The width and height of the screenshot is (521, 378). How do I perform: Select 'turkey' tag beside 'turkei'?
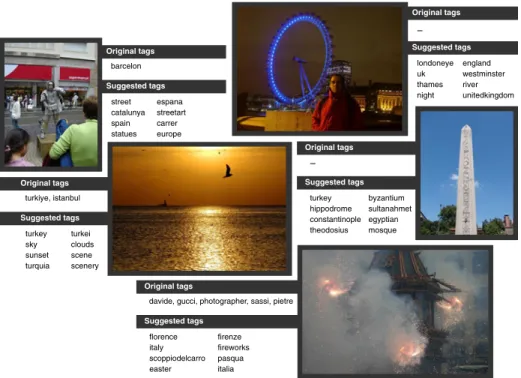coord(36,234)
